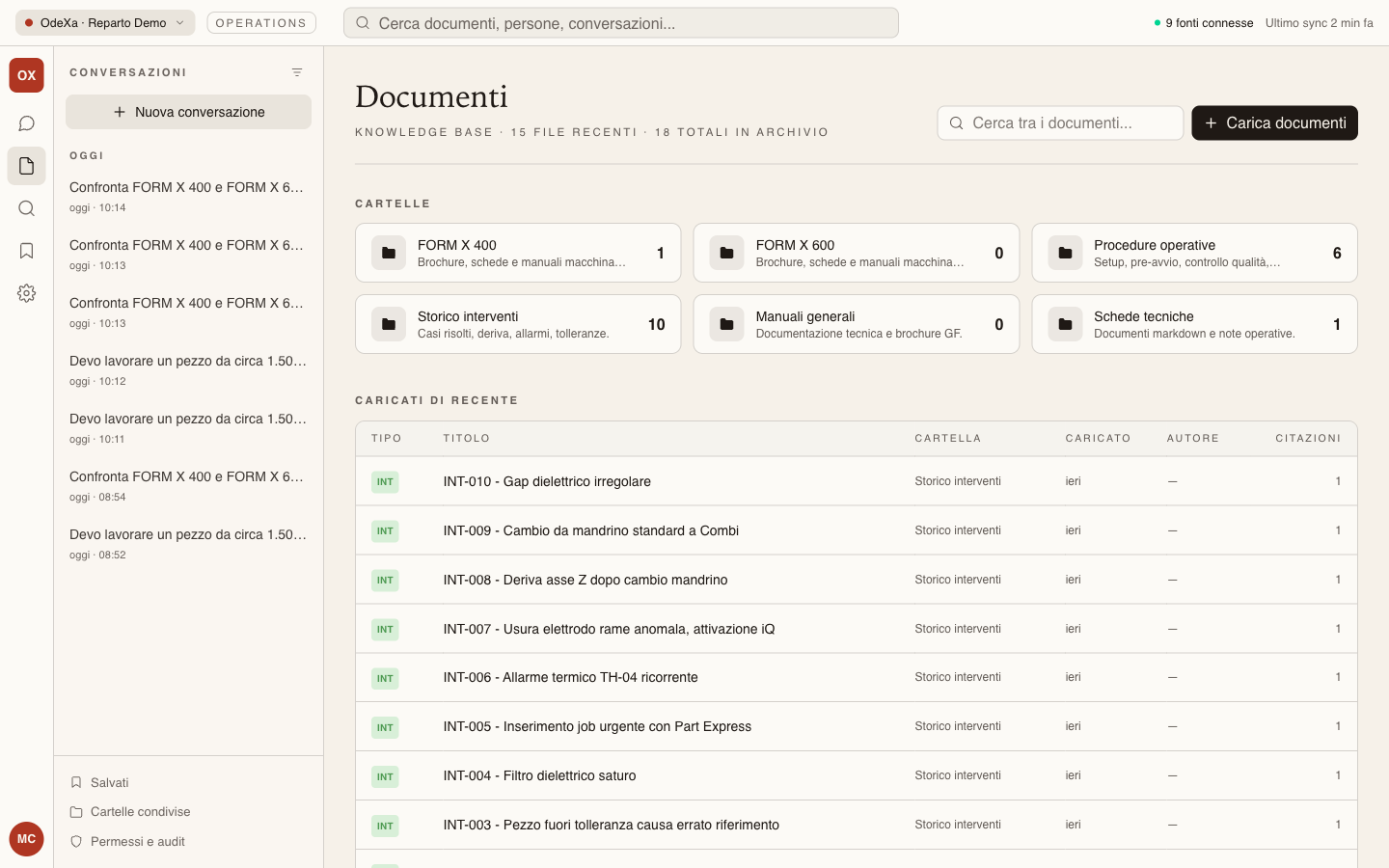The image size is (1389, 868).
Task: Click the INT badge next to INT-010
Action: [x=385, y=480]
